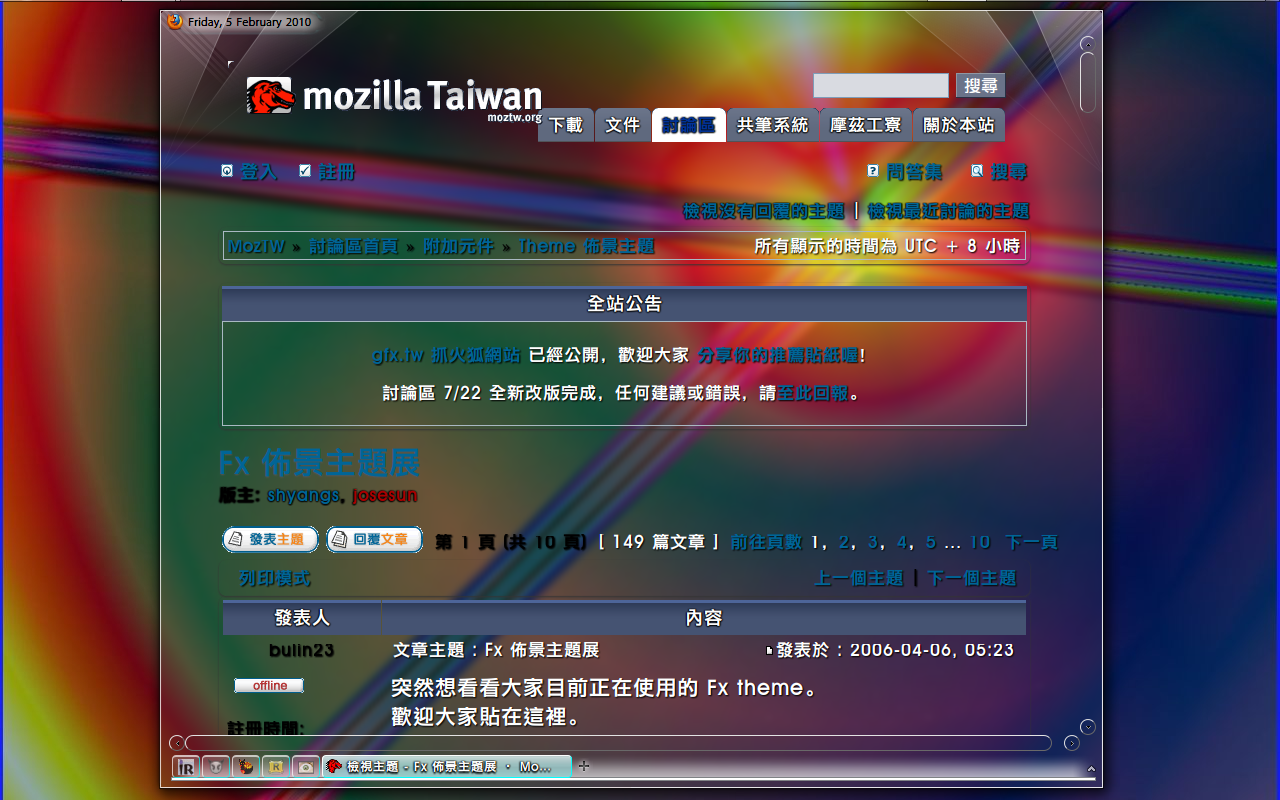Go to page 2 of the topic
This screenshot has width=1280, height=800.
pyautogui.click(x=845, y=542)
